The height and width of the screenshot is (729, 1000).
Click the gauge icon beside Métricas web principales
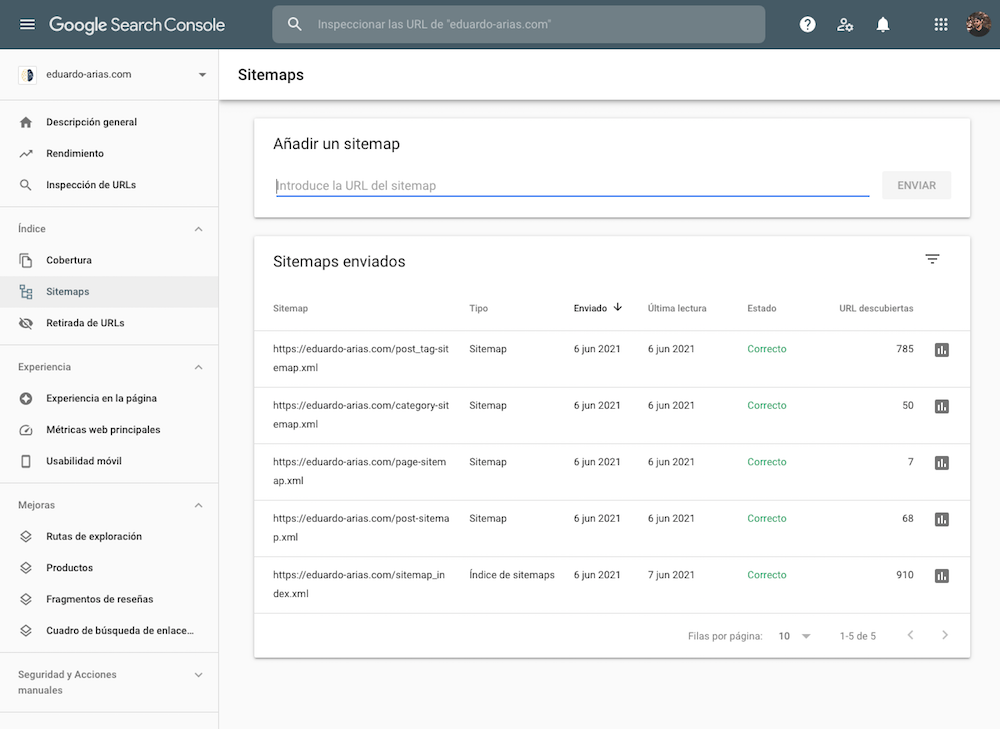[26, 430]
